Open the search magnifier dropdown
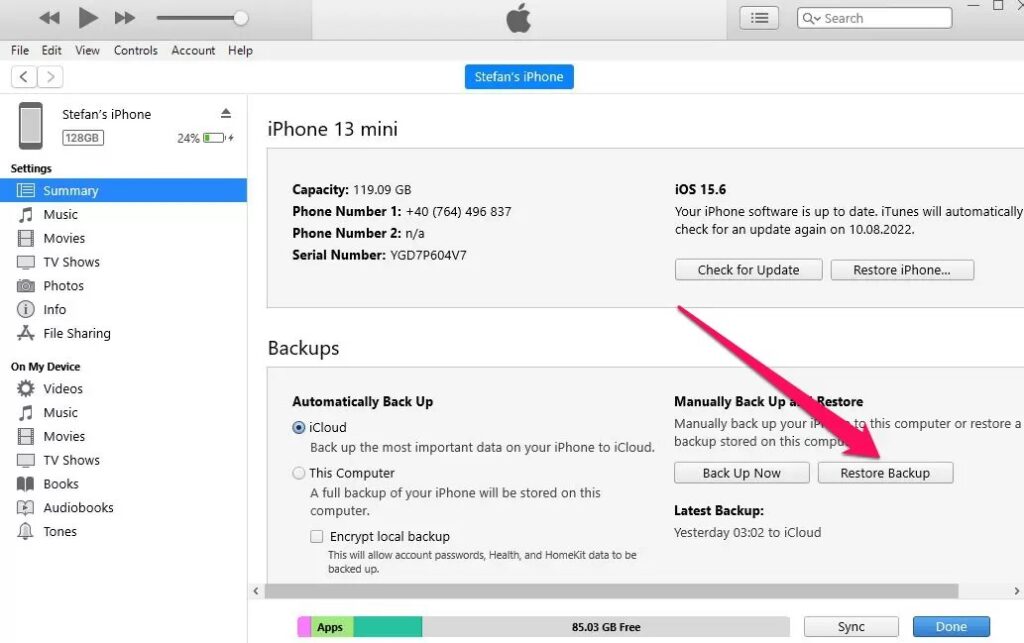This screenshot has width=1024, height=643. [810, 18]
